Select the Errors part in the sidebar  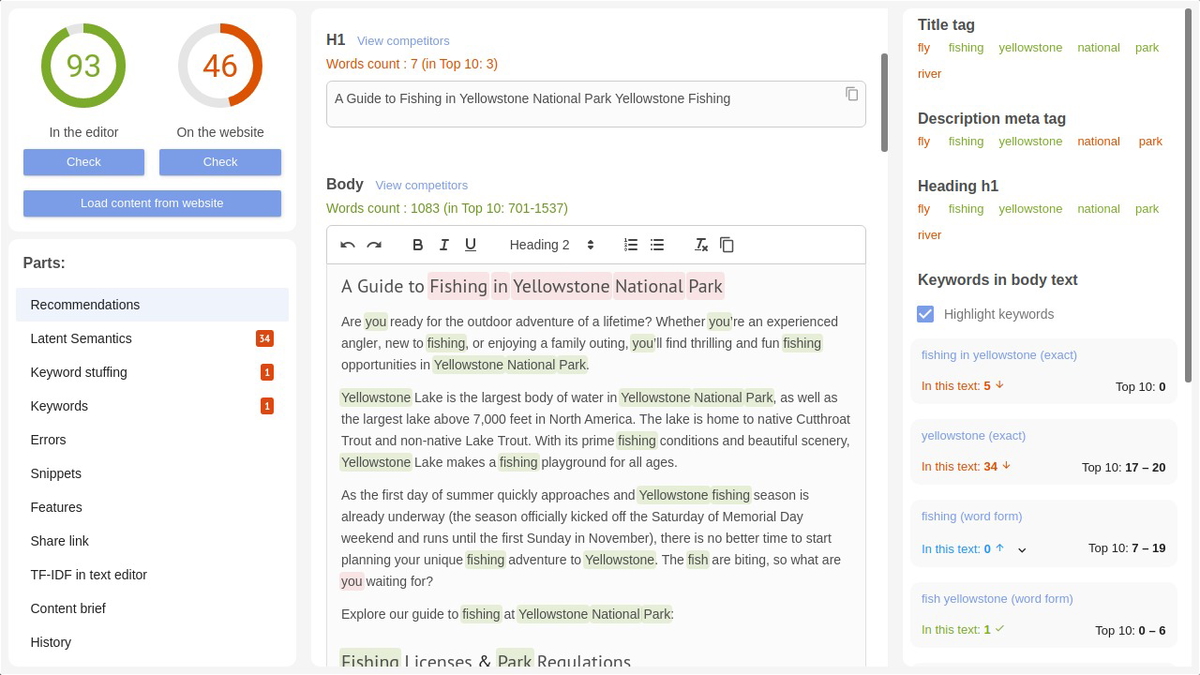click(48, 439)
